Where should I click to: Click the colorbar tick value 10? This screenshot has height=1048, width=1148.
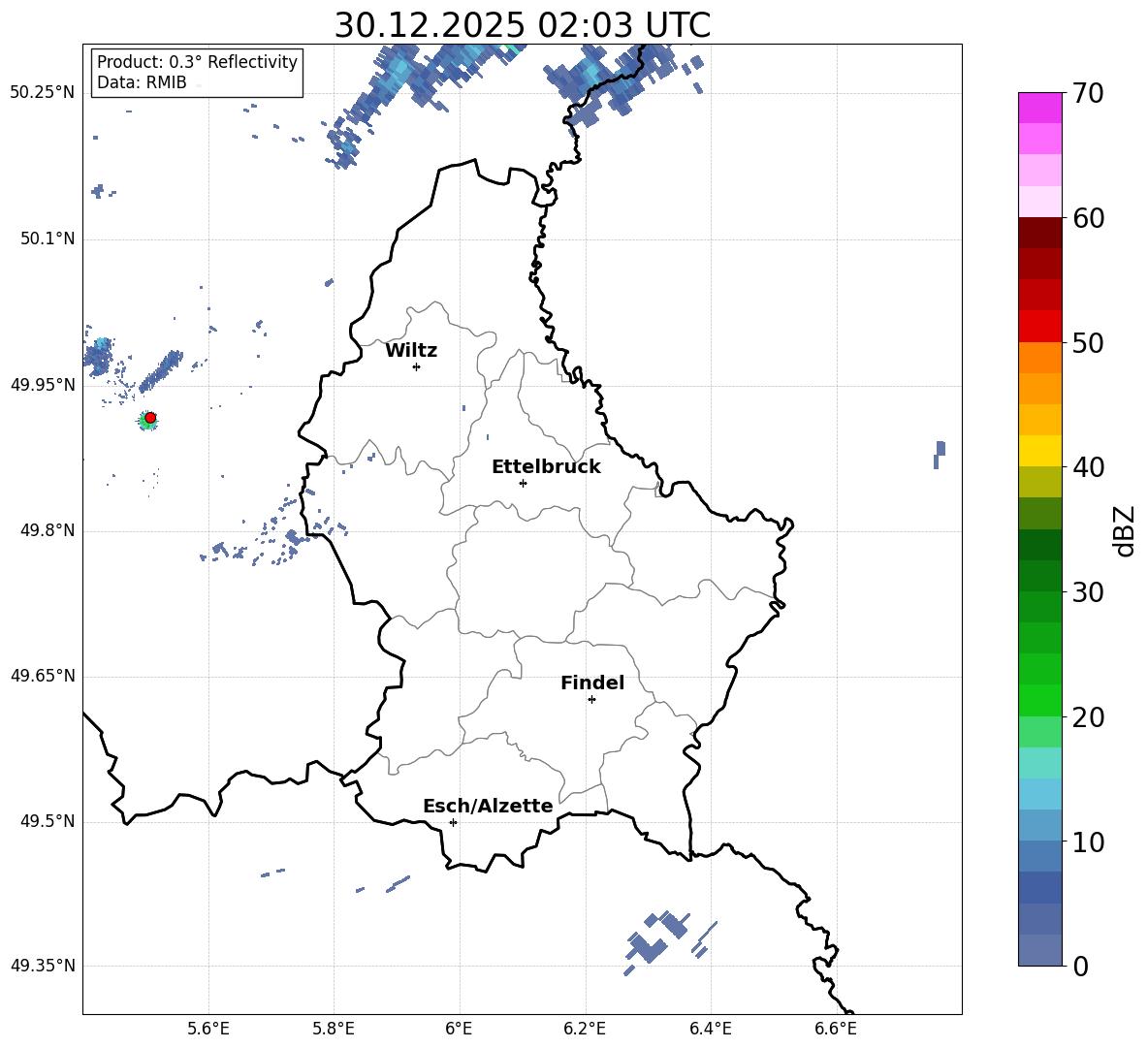click(x=1088, y=842)
